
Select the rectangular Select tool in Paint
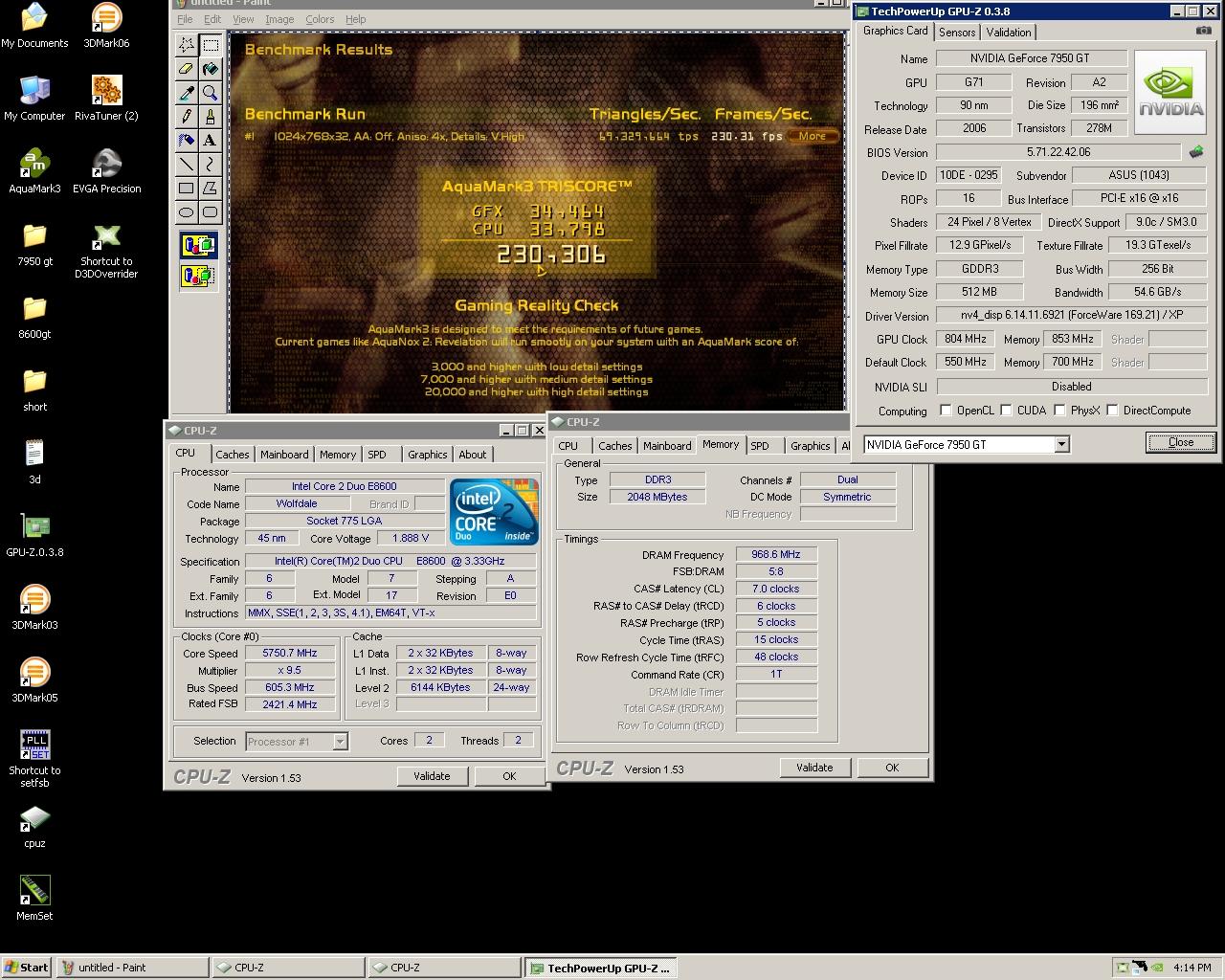click(211, 45)
